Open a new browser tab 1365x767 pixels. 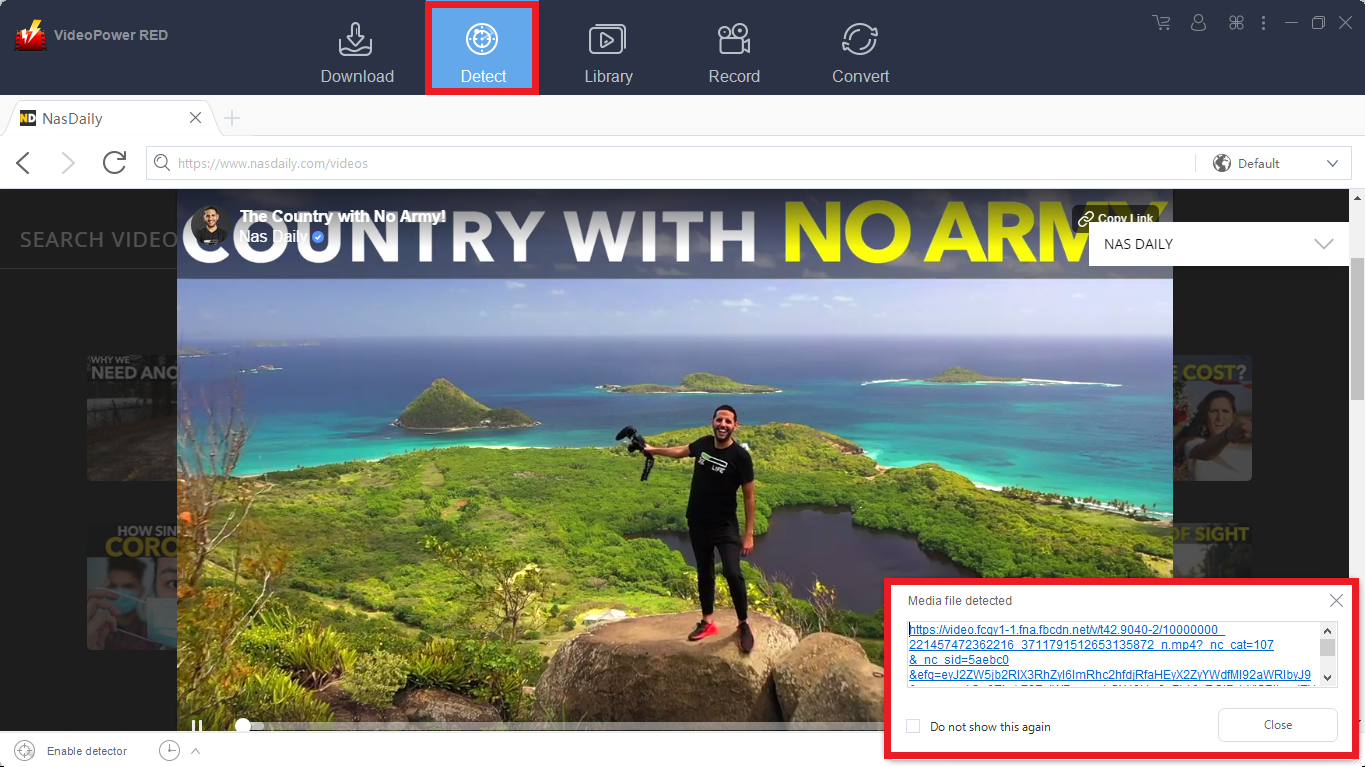click(232, 117)
